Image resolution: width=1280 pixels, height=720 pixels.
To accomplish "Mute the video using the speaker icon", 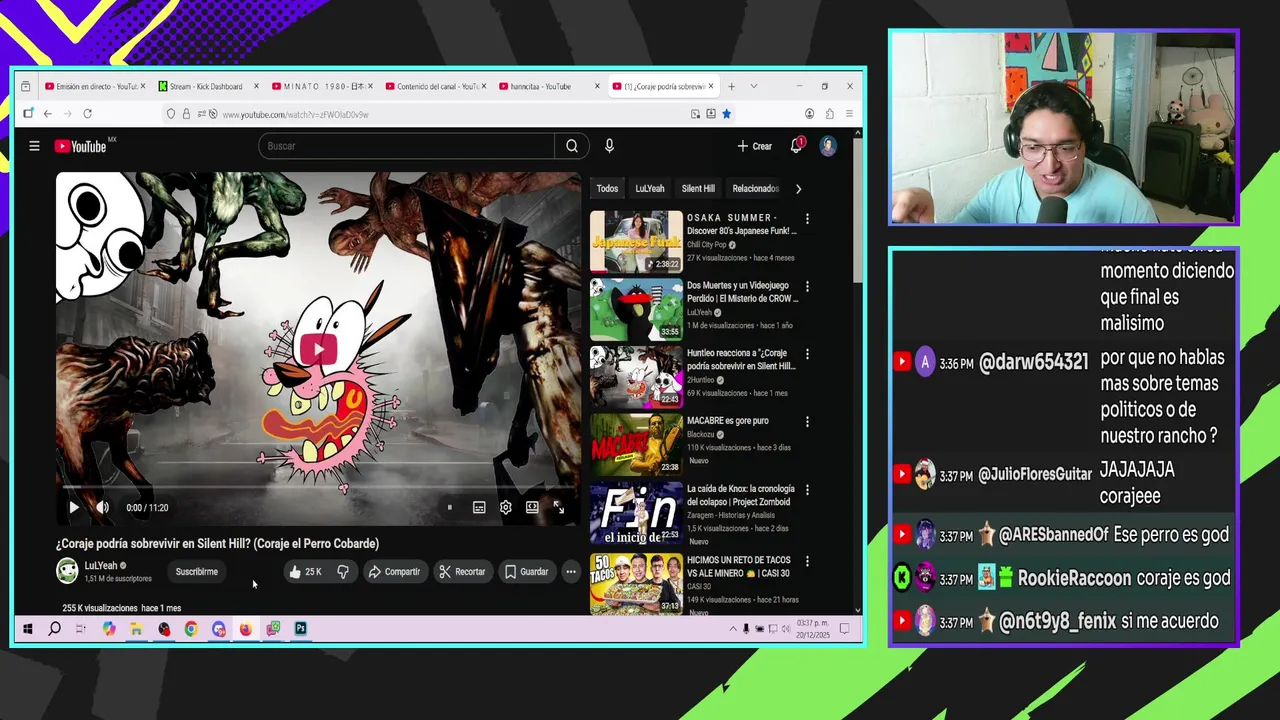I will point(102,508).
